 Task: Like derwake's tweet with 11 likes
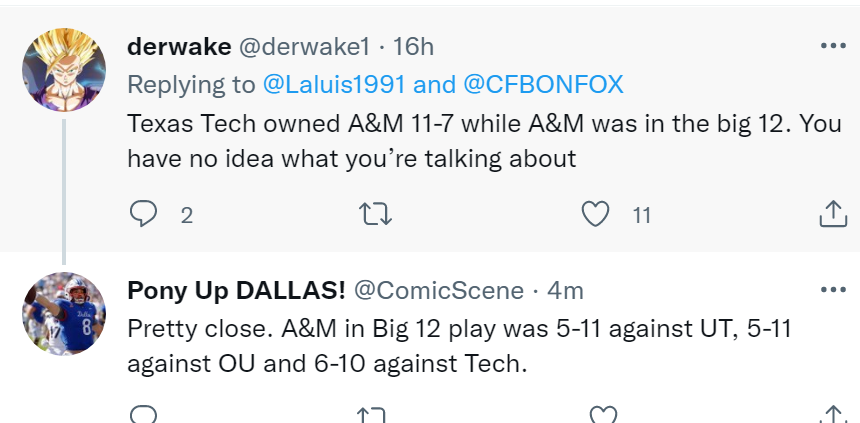pyautogui.click(x=596, y=213)
